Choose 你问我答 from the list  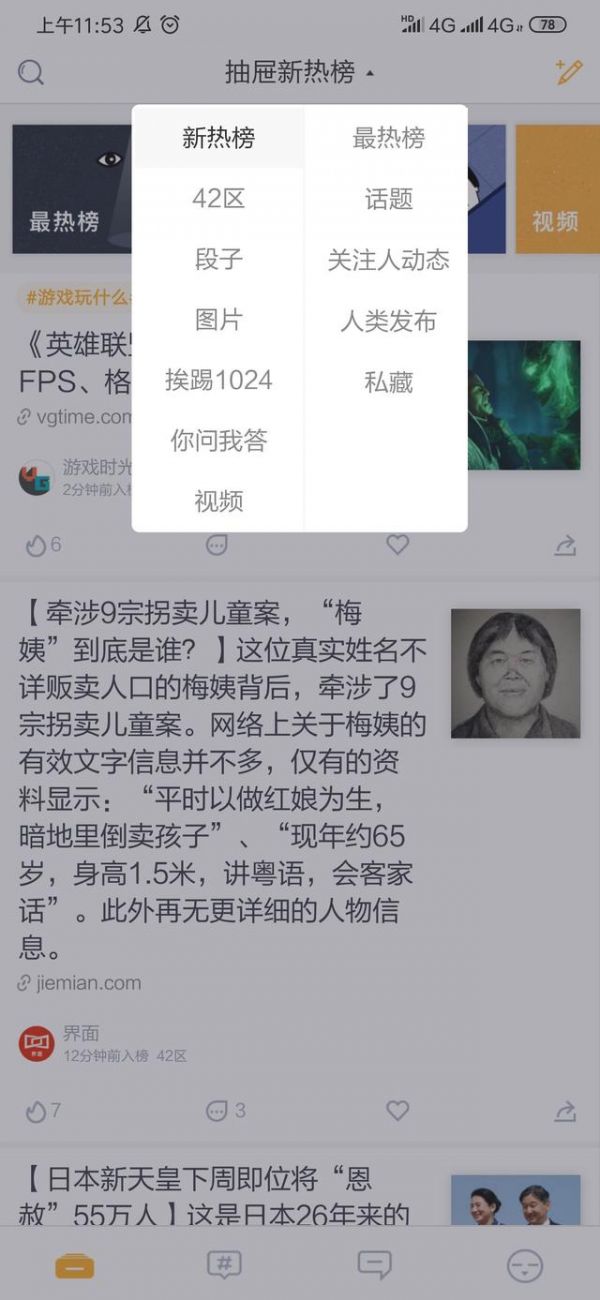click(218, 441)
